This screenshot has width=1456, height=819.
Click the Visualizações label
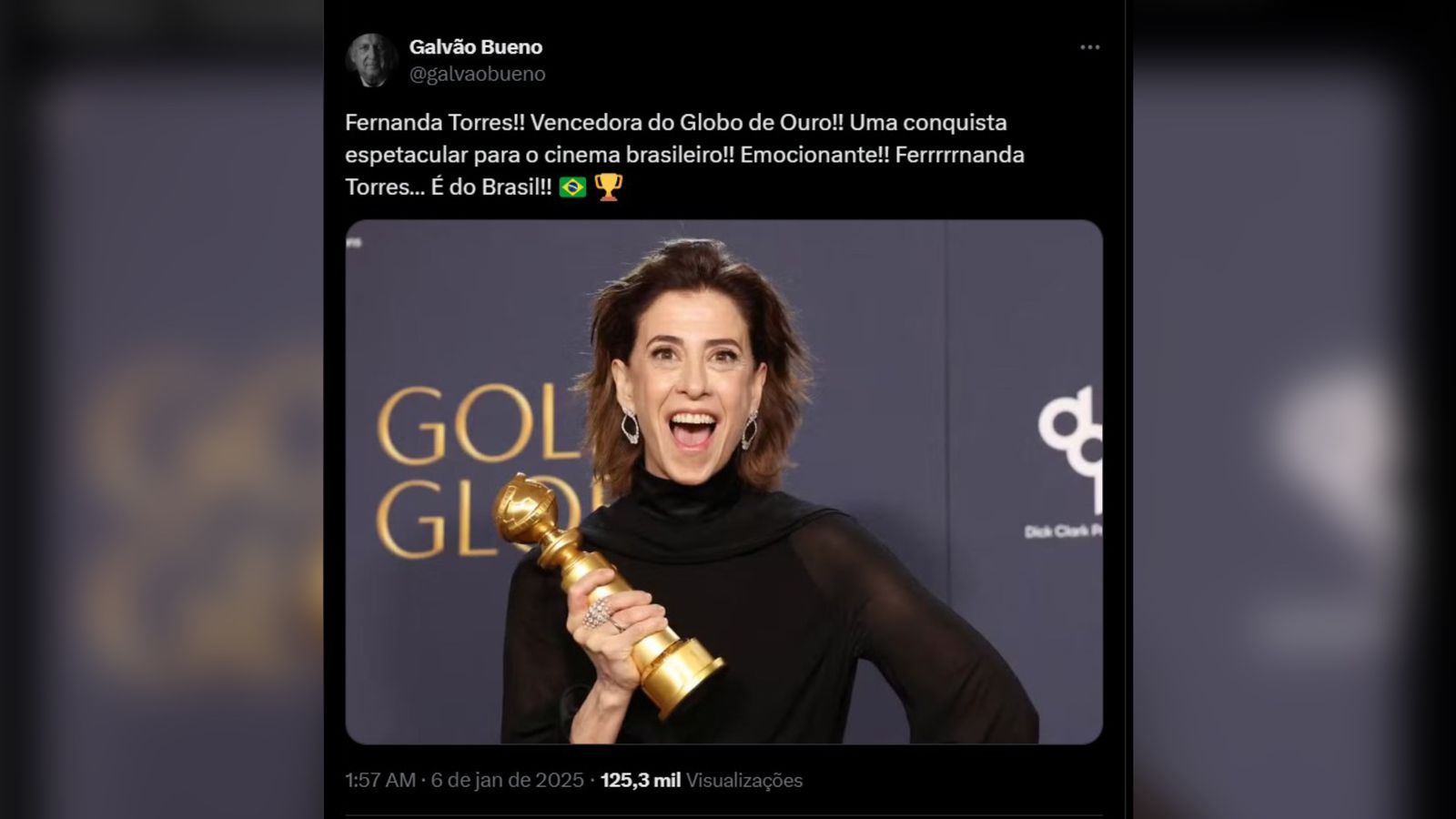743,781
